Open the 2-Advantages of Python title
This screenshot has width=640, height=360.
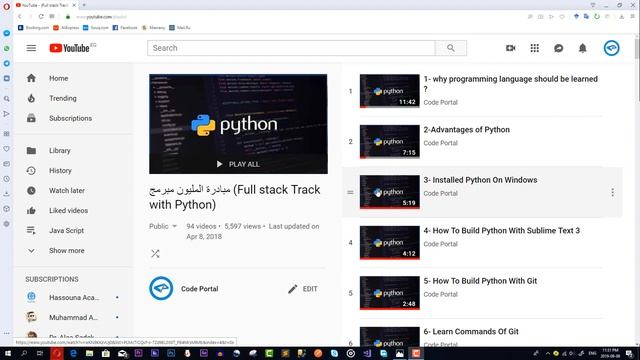[x=467, y=130]
